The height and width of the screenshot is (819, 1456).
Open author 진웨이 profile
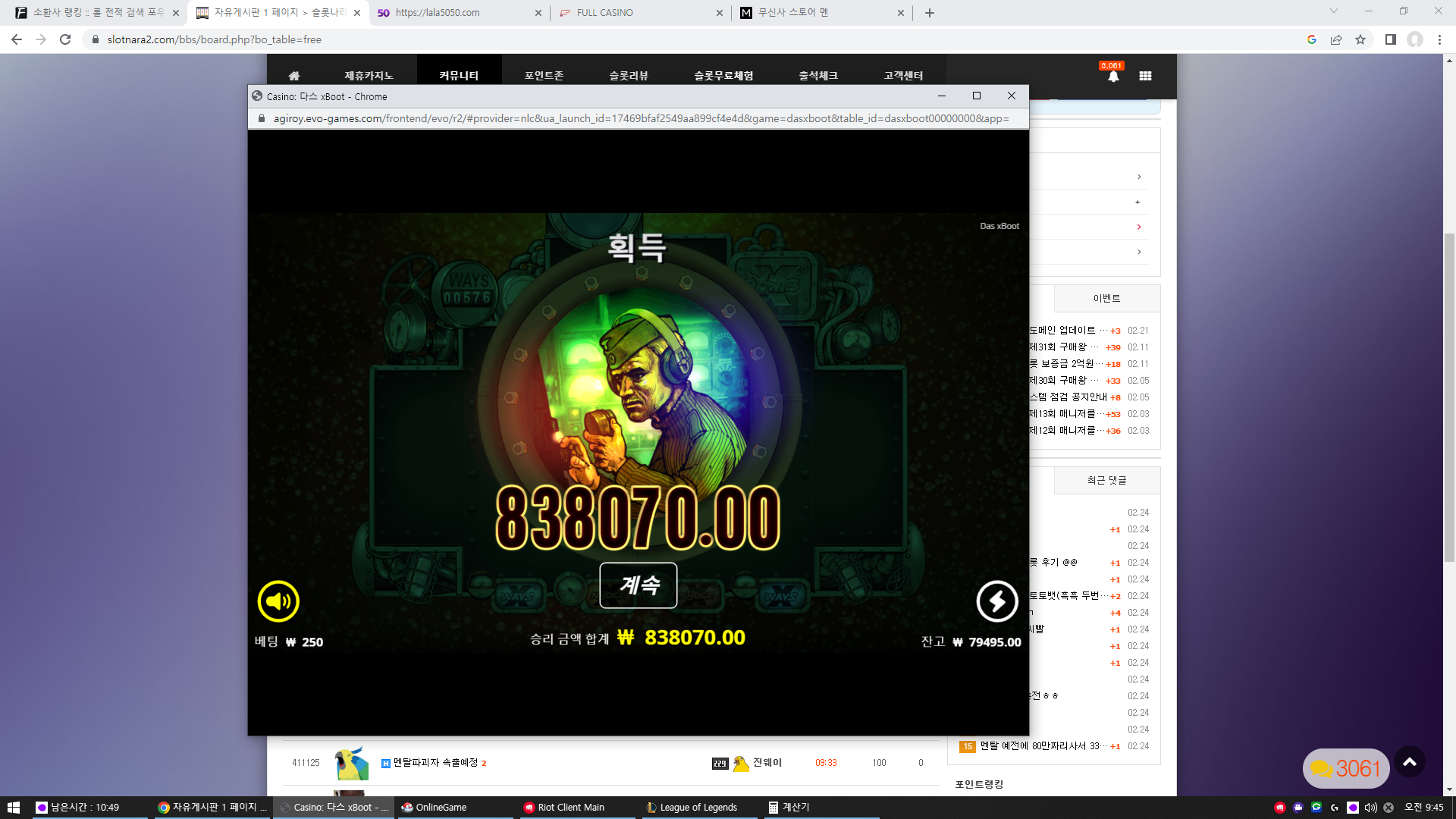point(767,763)
